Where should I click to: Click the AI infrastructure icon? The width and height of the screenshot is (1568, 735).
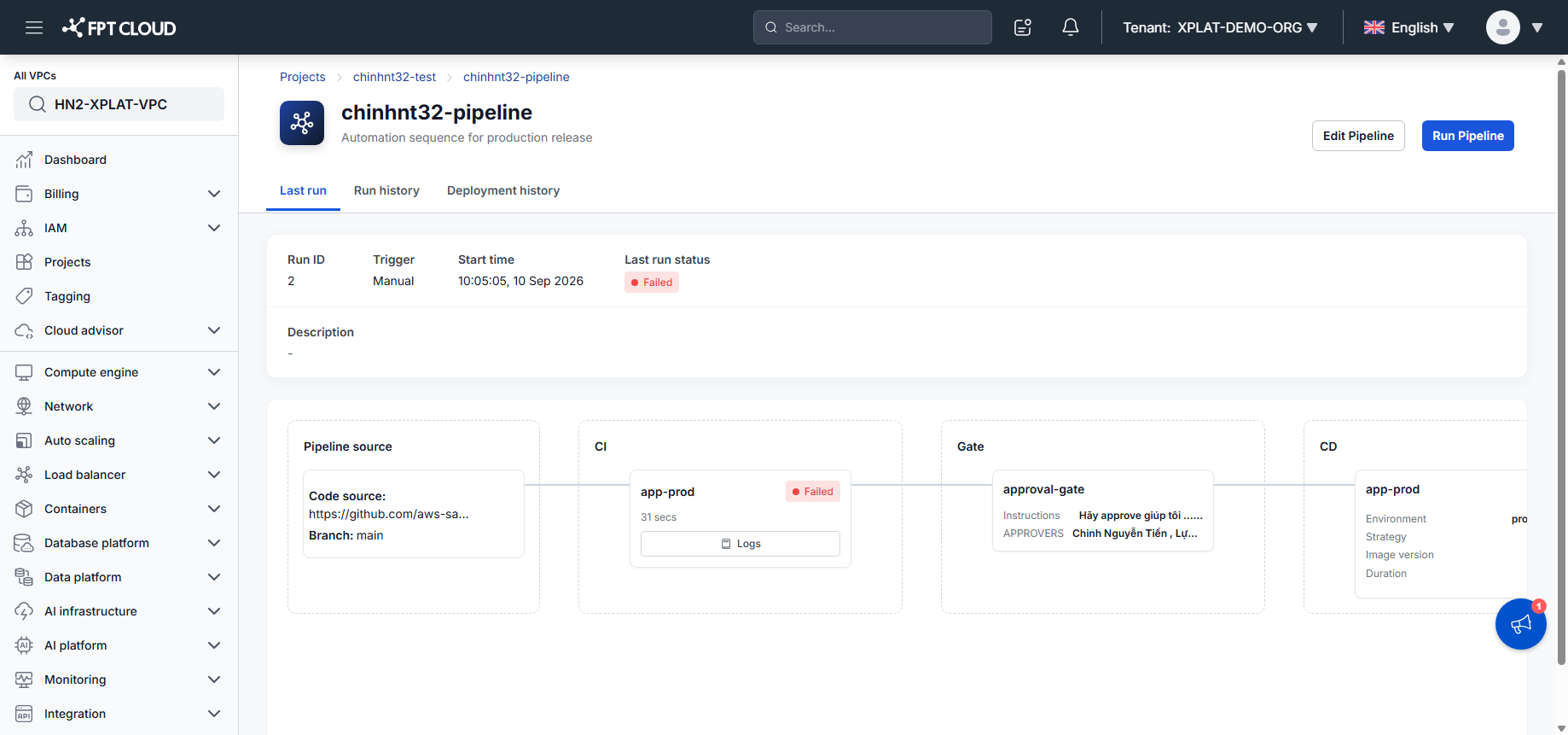tap(24, 611)
